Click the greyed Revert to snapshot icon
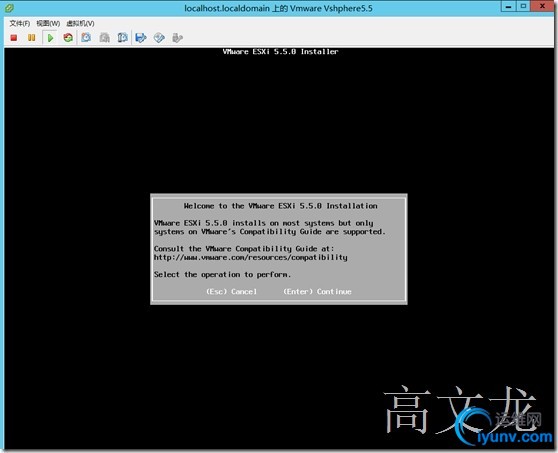558x453 pixels. click(x=104, y=38)
